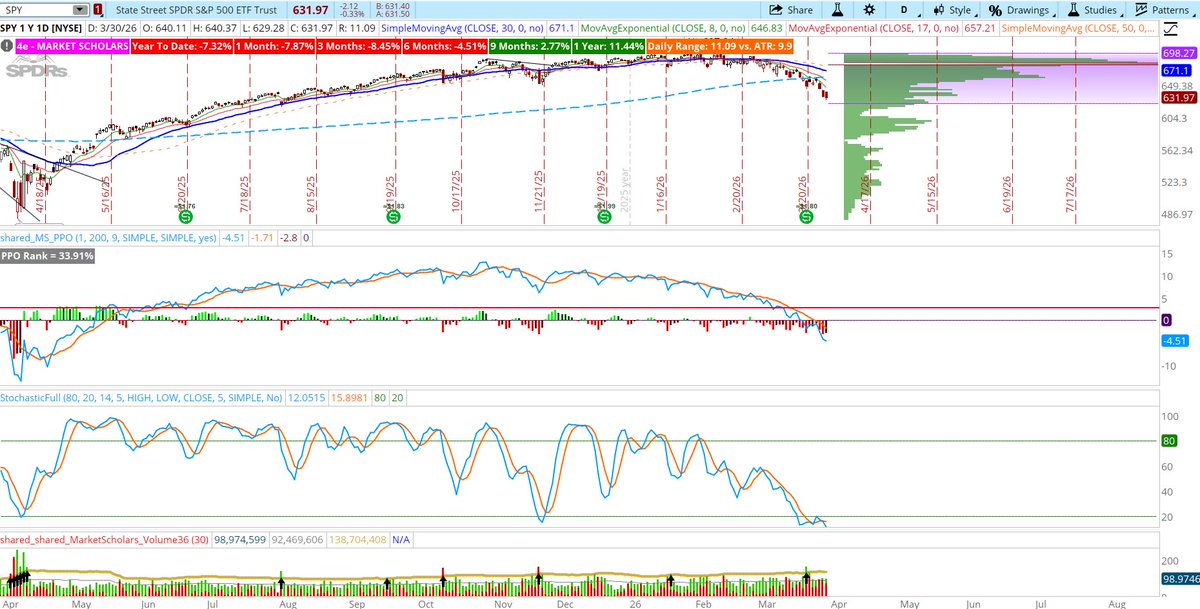This screenshot has width=1200, height=609.
Task: Open the D timeframe dropdown
Action: (x=903, y=9)
